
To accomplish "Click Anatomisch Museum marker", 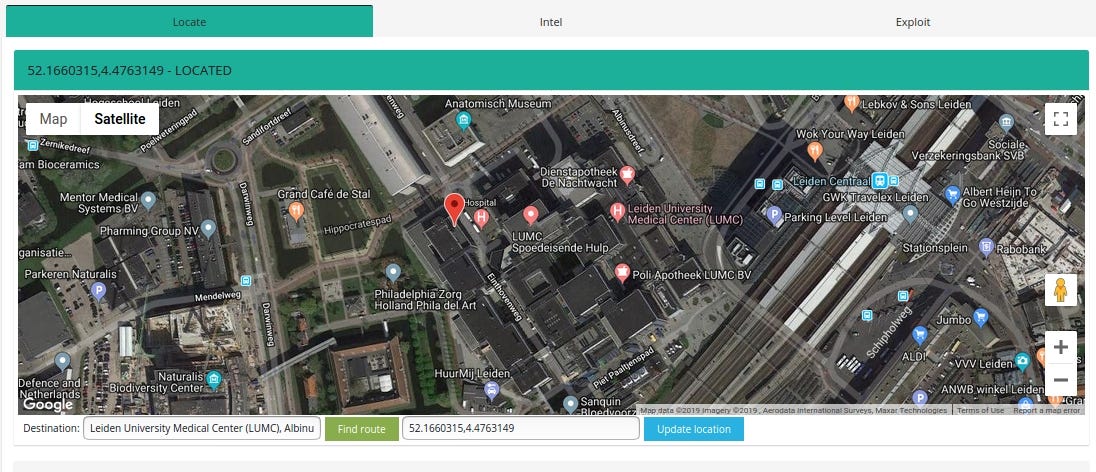I will pos(463,120).
